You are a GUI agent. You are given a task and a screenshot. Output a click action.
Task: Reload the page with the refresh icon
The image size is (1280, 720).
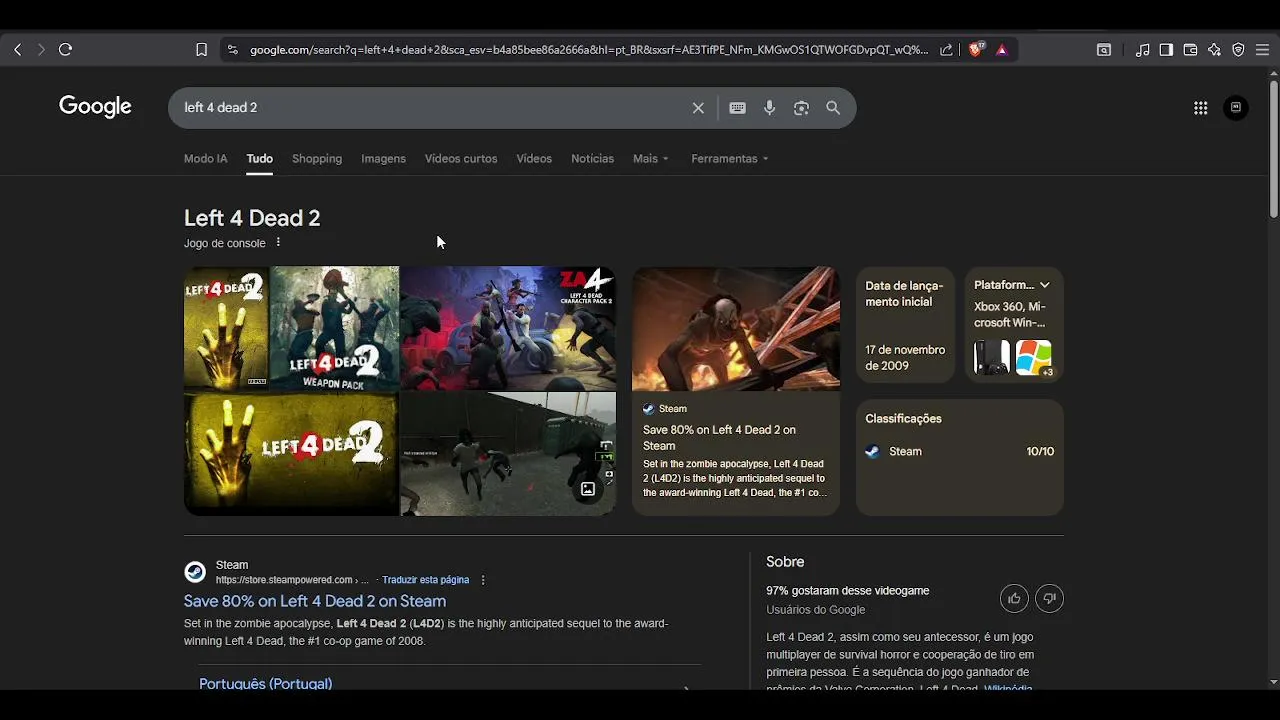click(x=66, y=49)
